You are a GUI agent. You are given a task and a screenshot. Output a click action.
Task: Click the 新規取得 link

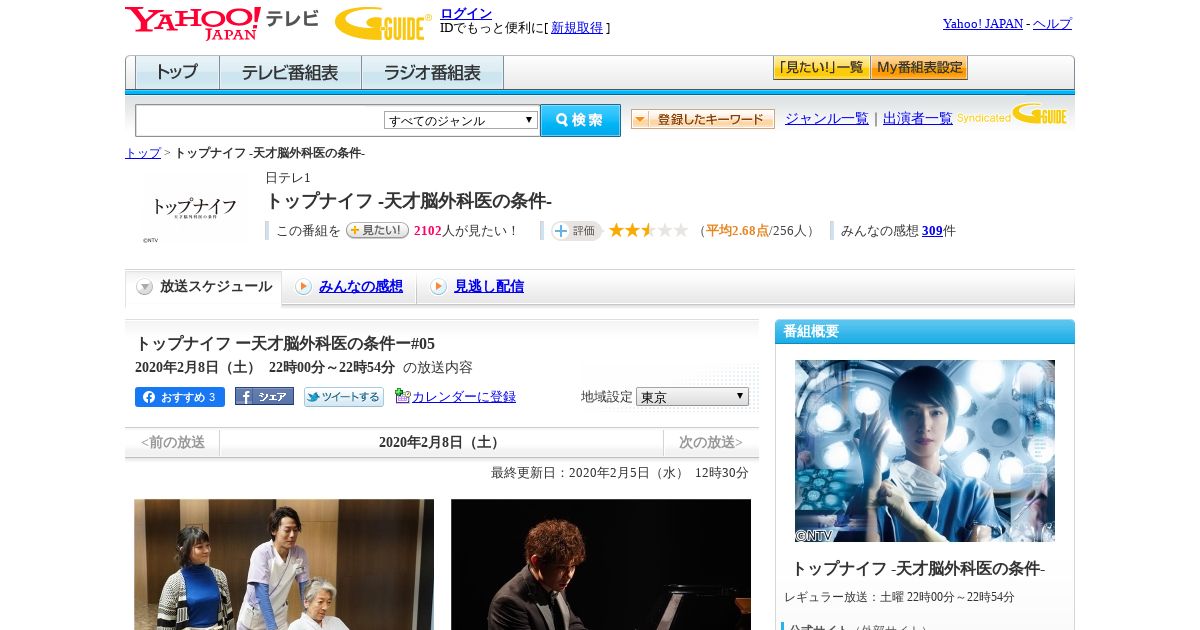click(577, 28)
